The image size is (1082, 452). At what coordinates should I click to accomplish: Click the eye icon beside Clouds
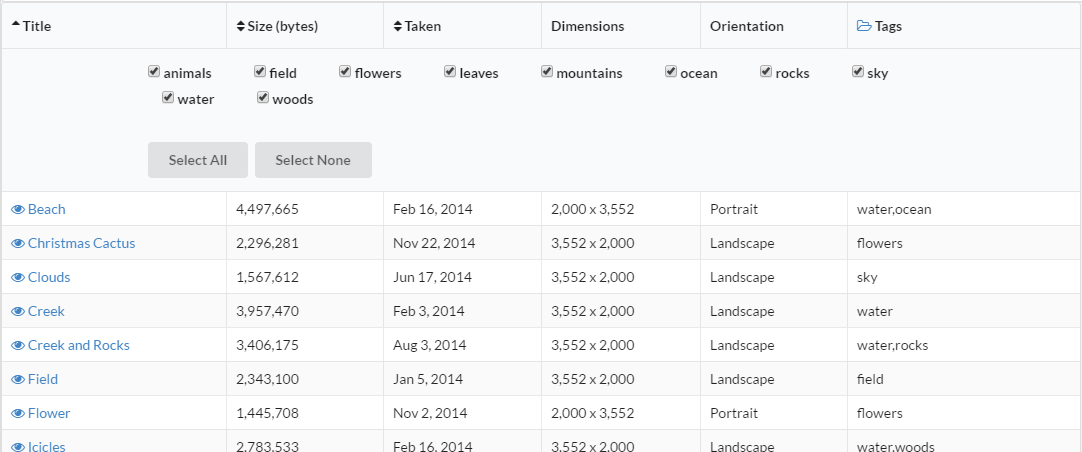(x=18, y=278)
